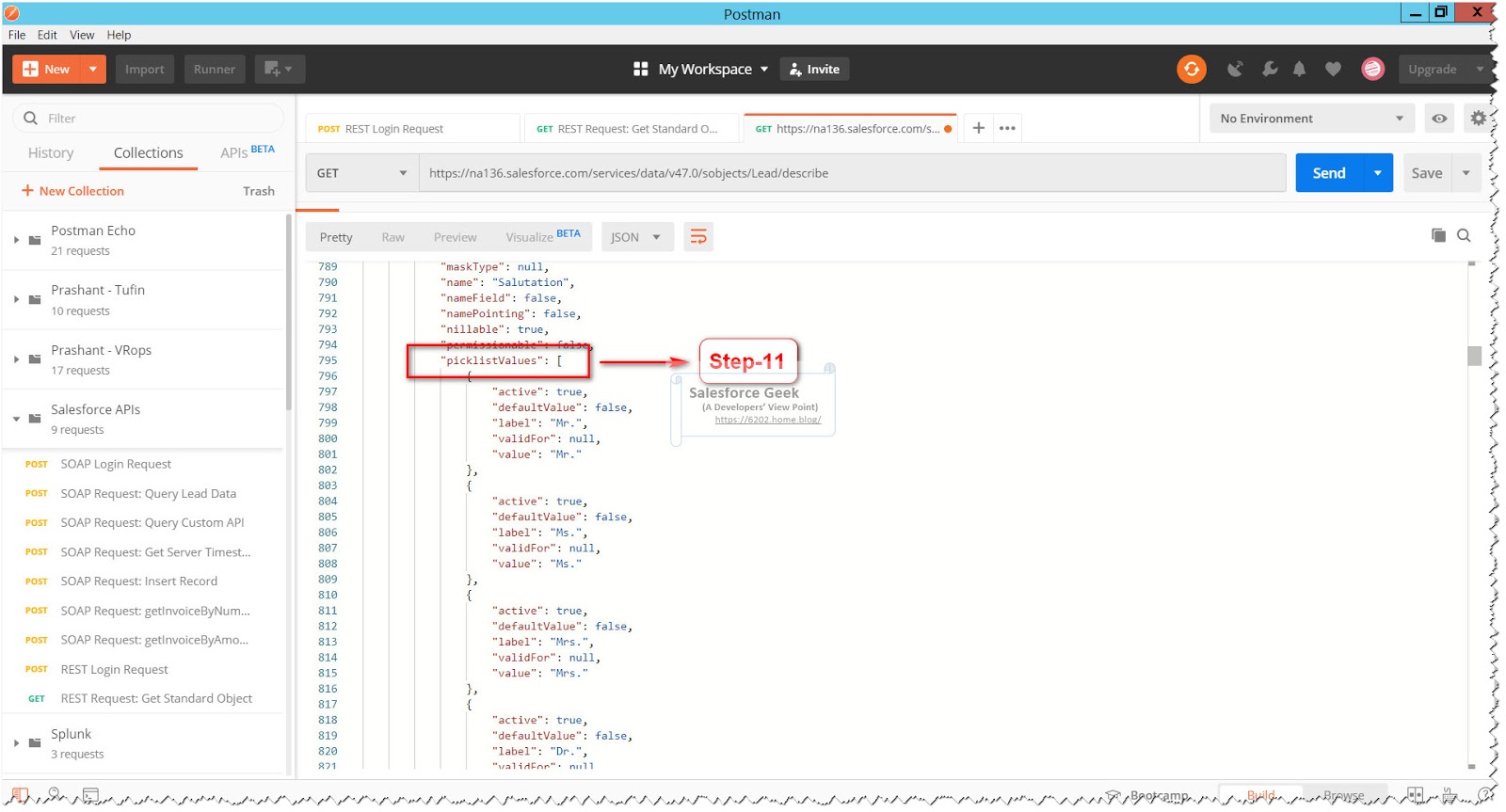Click the response vertical scrollbar thumb

click(1474, 356)
